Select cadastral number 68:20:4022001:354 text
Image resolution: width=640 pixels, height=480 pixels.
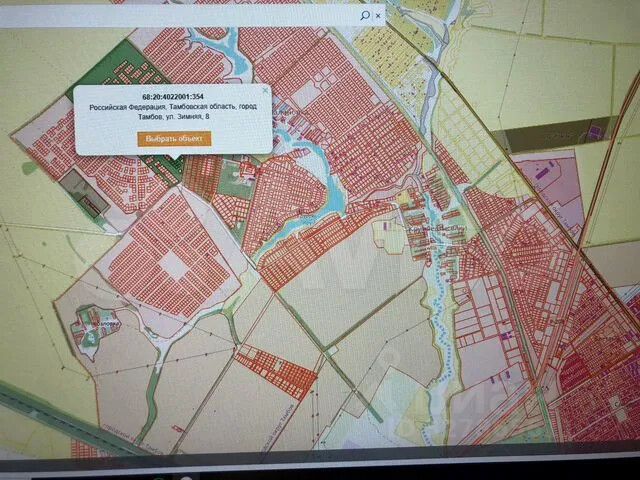tap(173, 97)
